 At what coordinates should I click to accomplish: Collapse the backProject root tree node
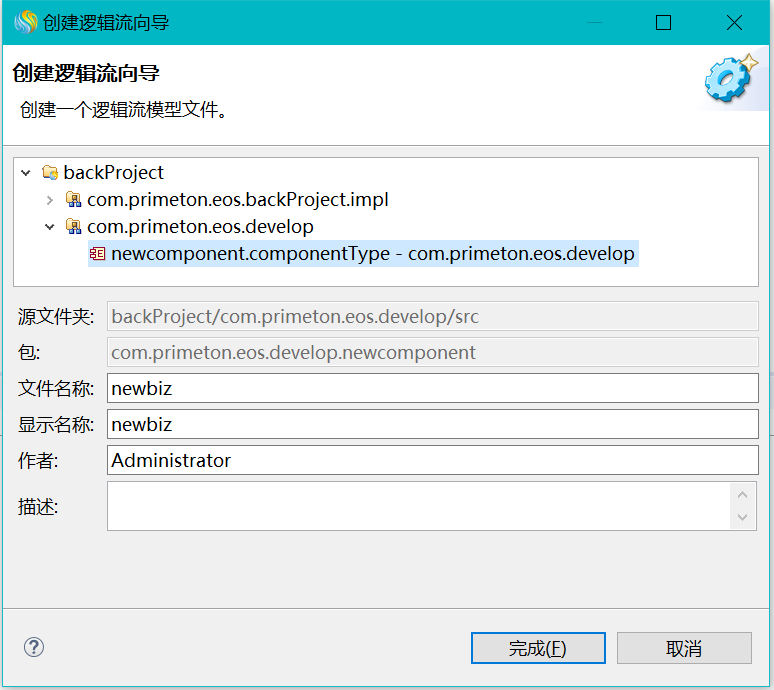pyautogui.click(x=26, y=173)
